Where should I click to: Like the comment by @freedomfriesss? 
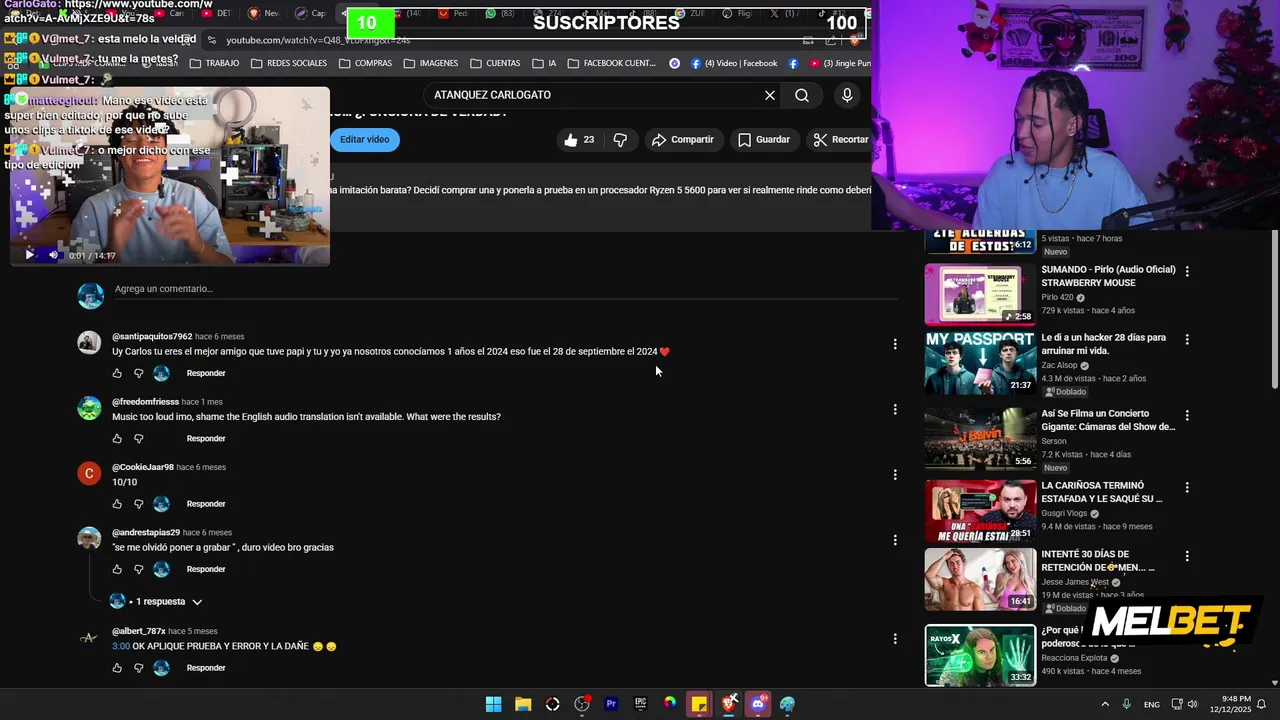point(117,438)
